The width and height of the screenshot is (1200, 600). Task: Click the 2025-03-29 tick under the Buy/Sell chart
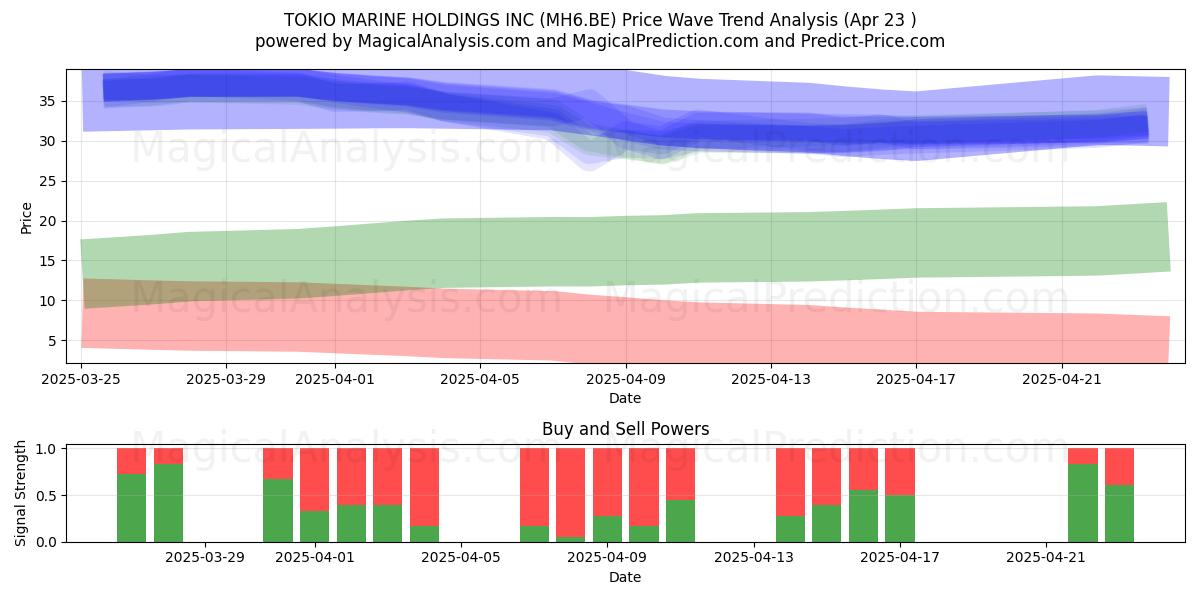[205, 558]
